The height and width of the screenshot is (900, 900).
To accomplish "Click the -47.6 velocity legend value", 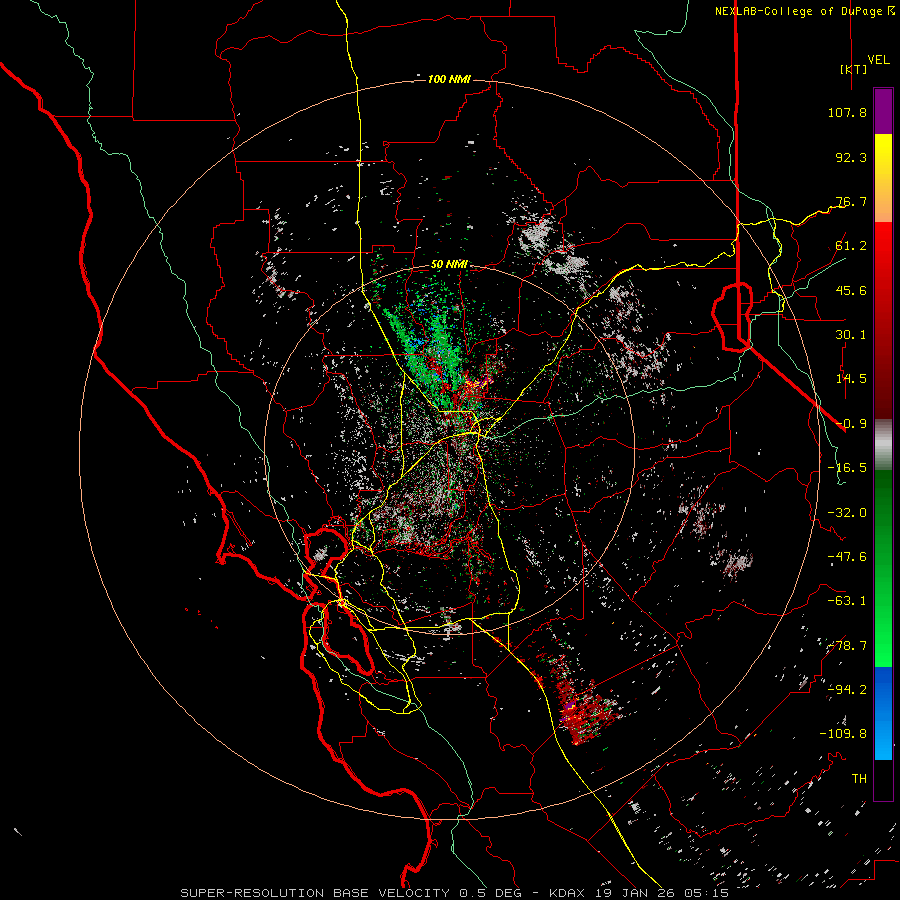I will click(847, 557).
